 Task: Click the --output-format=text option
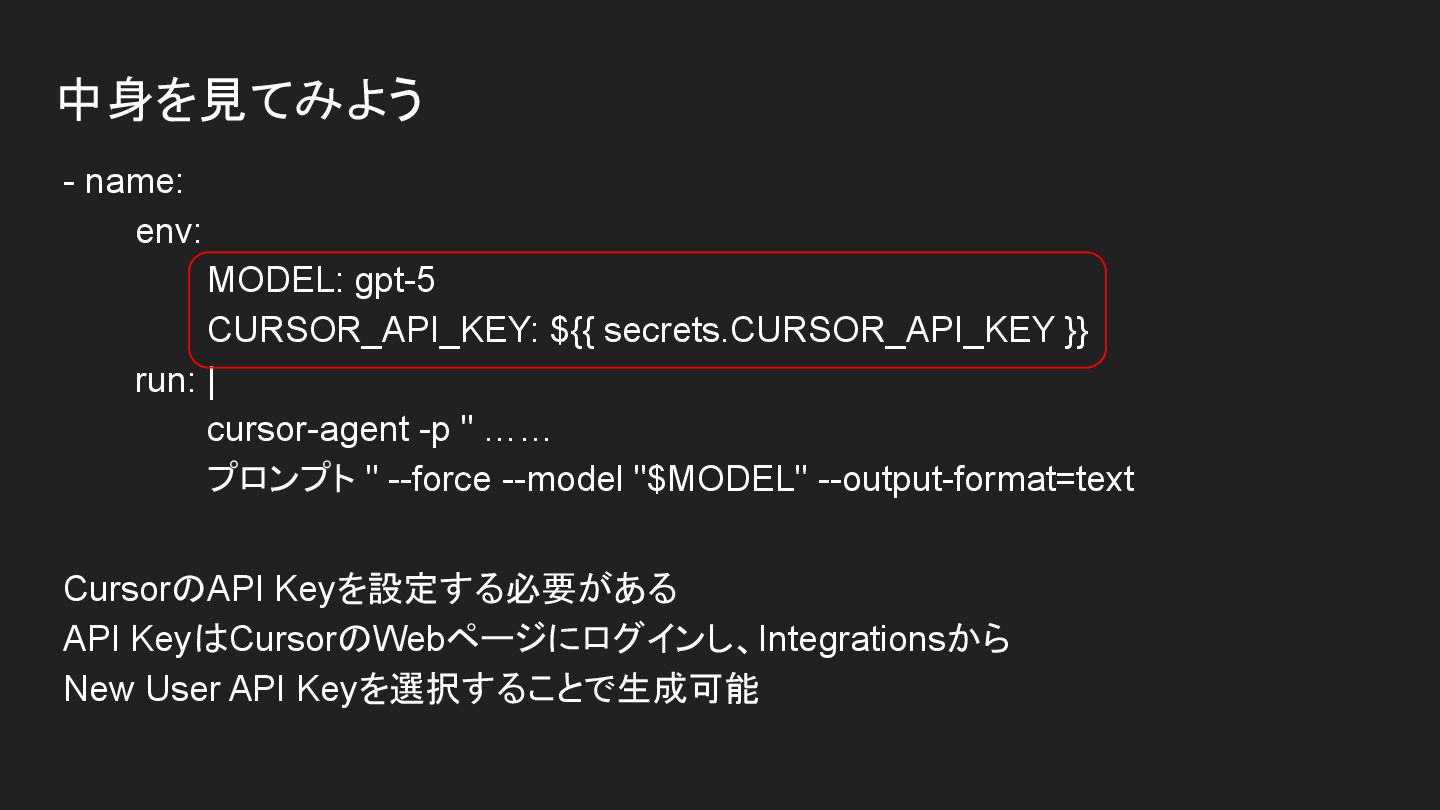pyautogui.click(x=976, y=480)
